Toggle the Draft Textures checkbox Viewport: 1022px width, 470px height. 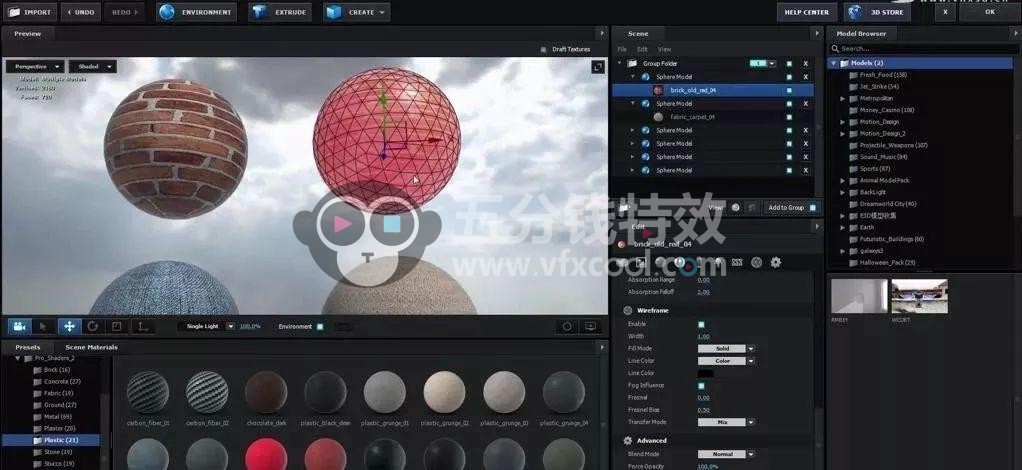pos(544,50)
